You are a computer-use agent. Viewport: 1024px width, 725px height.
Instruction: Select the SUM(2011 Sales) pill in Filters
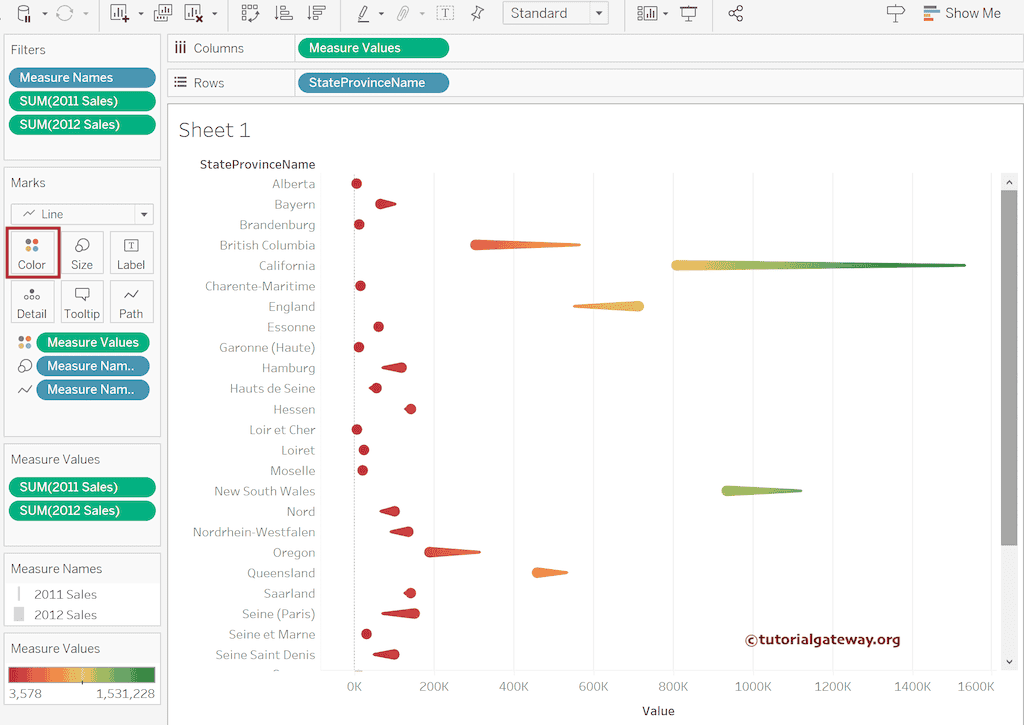click(82, 100)
